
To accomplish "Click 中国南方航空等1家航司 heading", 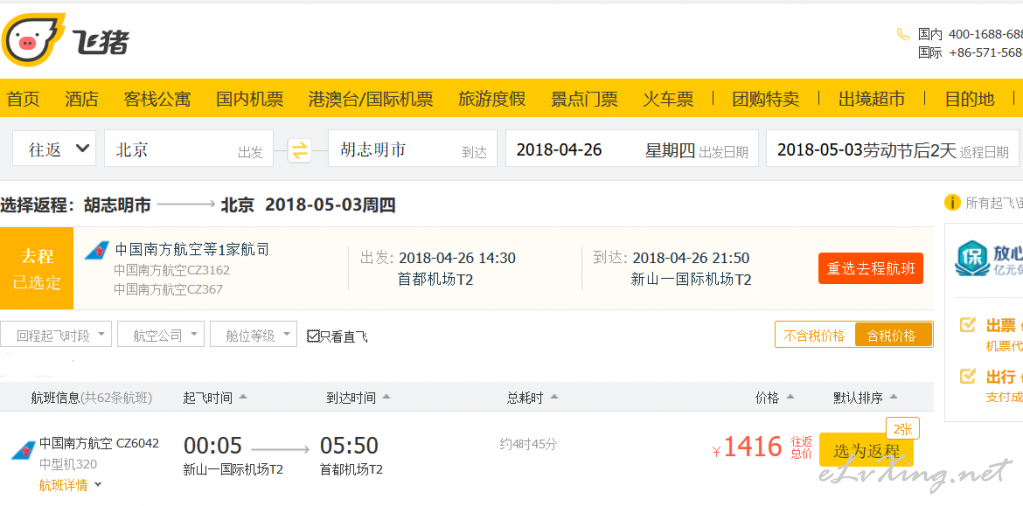I will [x=192, y=249].
